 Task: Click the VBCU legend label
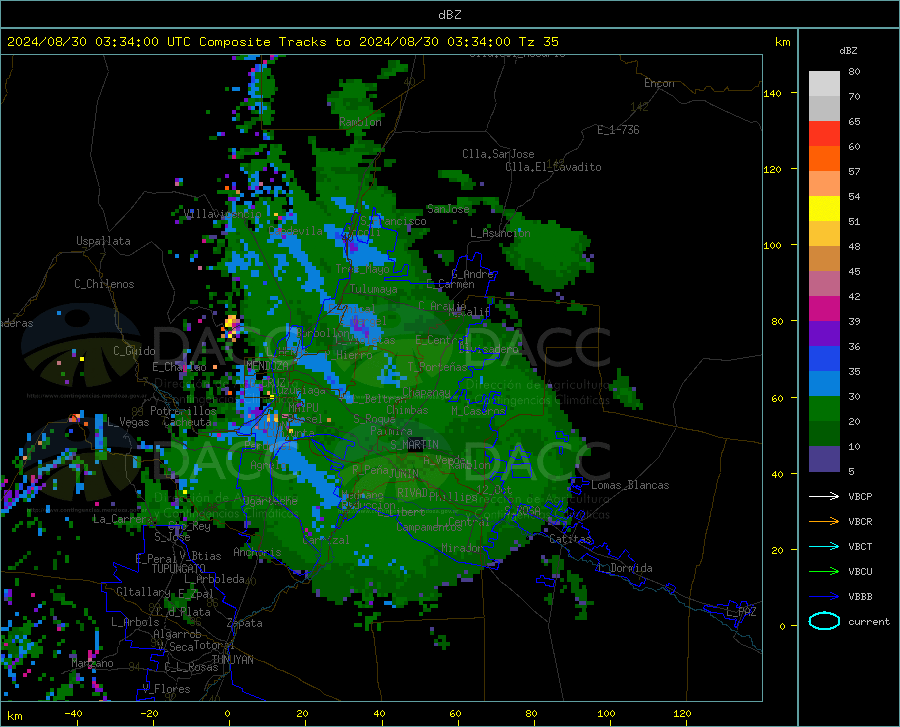(x=860, y=572)
